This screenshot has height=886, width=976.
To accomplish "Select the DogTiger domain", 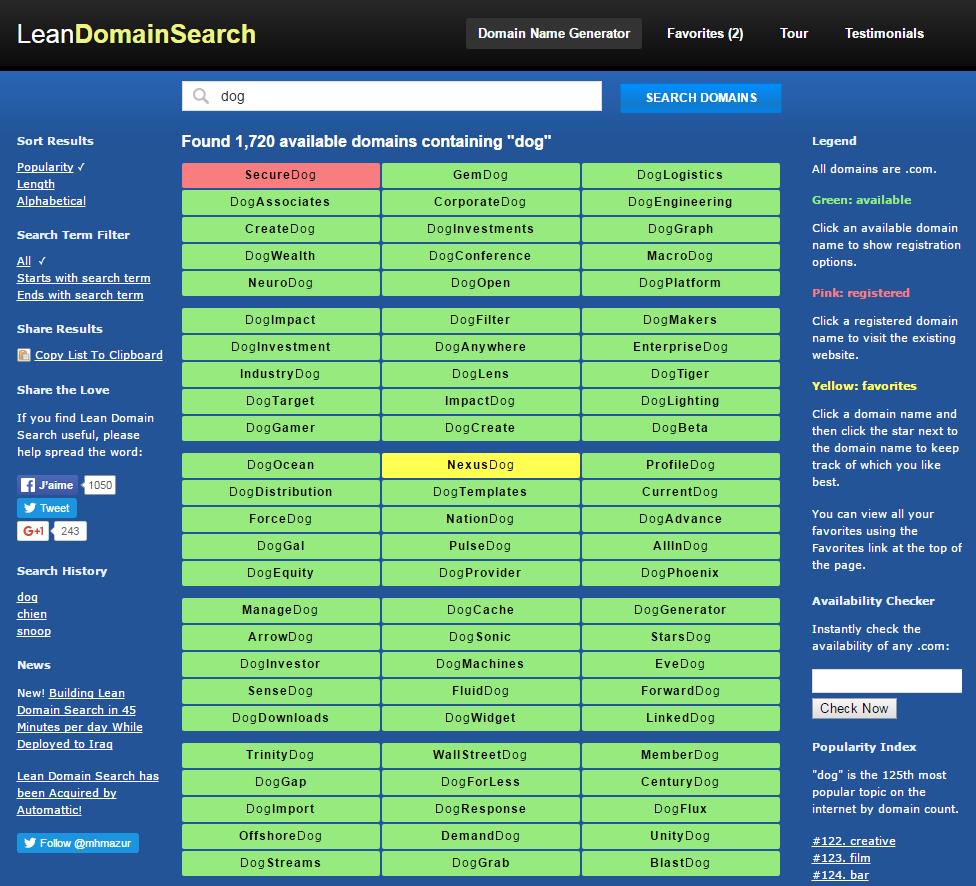I will (x=680, y=374).
